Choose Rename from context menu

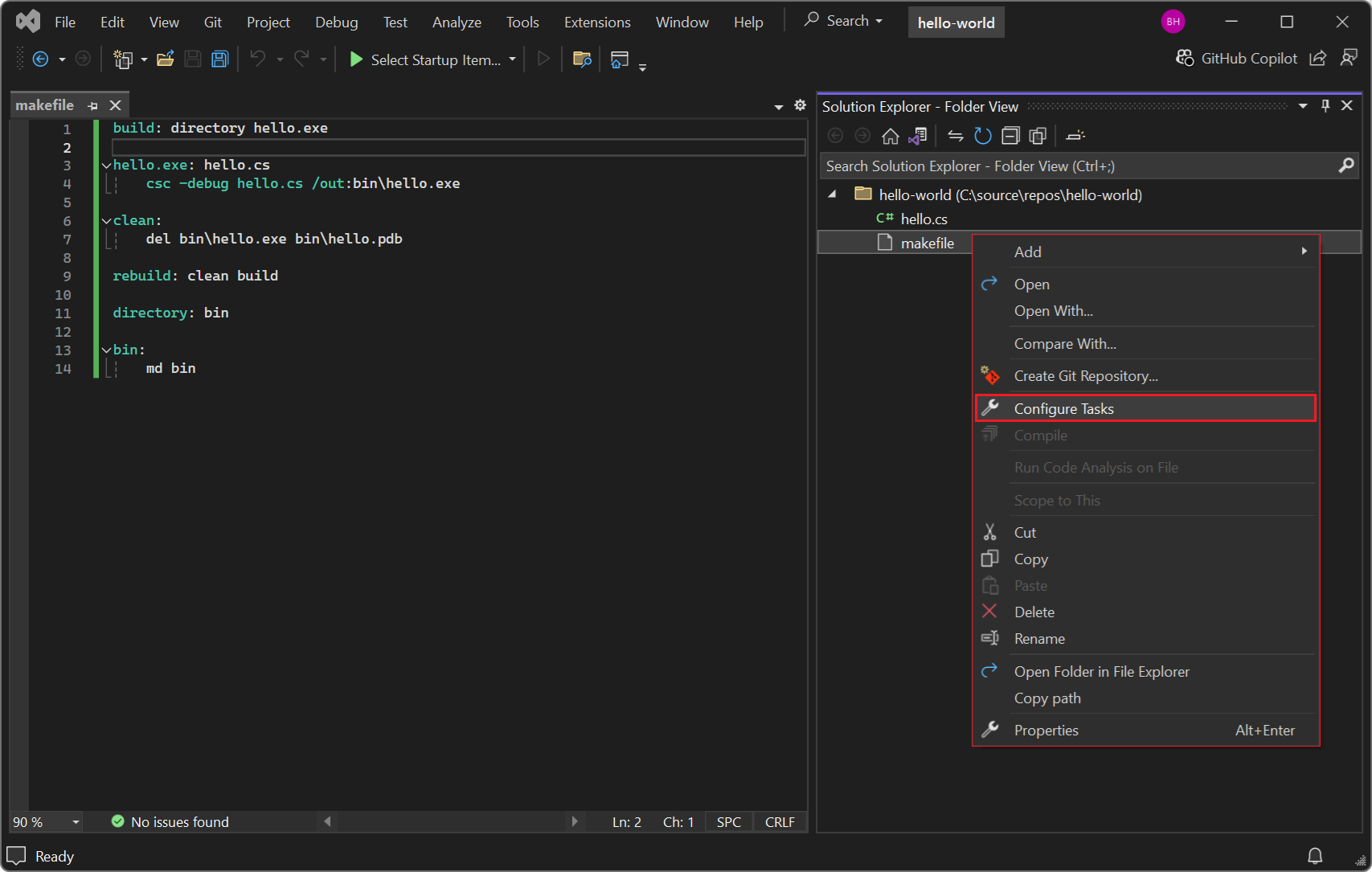(1145, 638)
